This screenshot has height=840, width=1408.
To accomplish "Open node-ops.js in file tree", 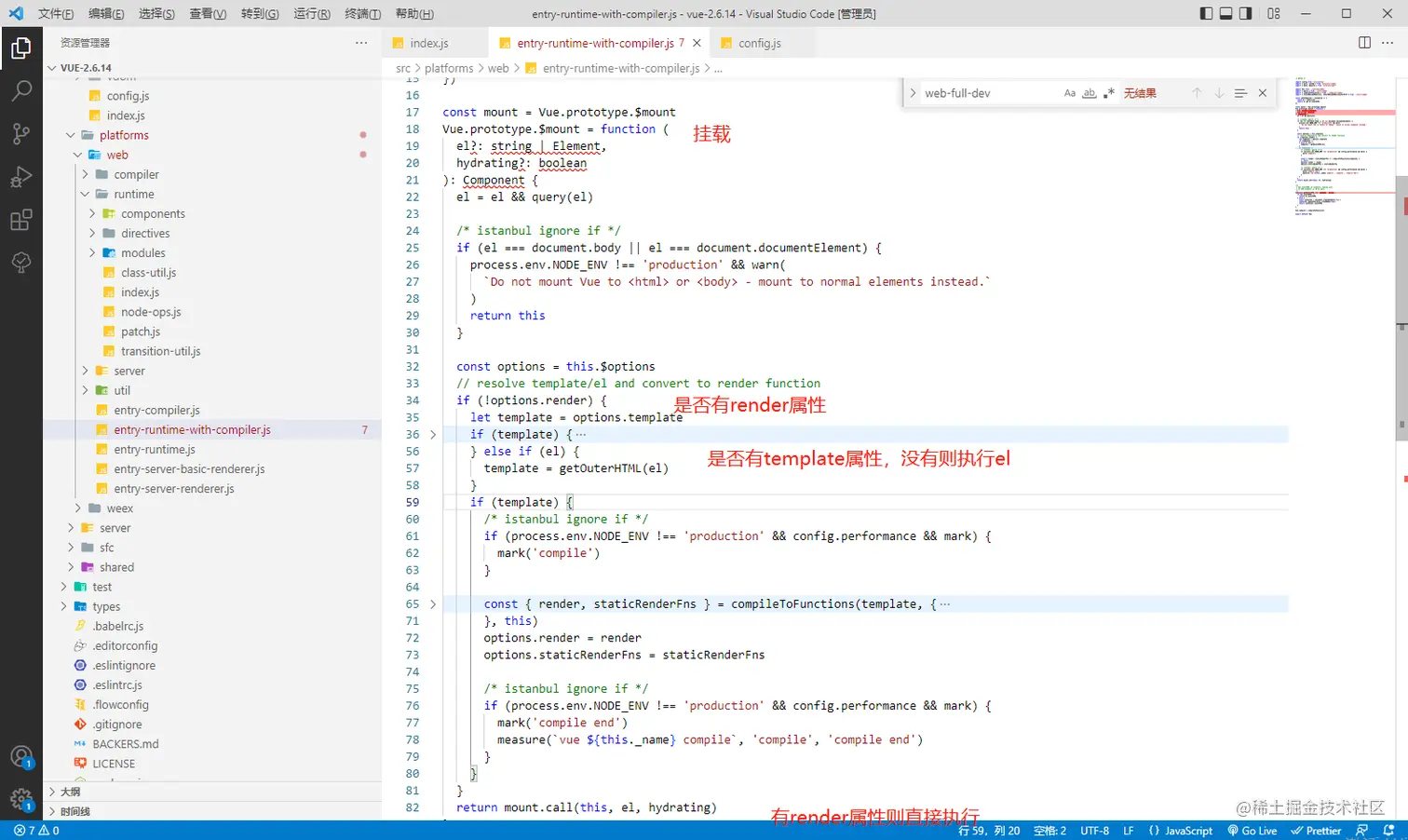I will 151,312.
